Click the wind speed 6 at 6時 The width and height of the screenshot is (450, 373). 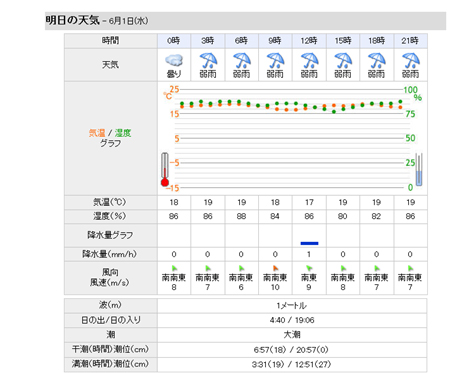pos(241,287)
